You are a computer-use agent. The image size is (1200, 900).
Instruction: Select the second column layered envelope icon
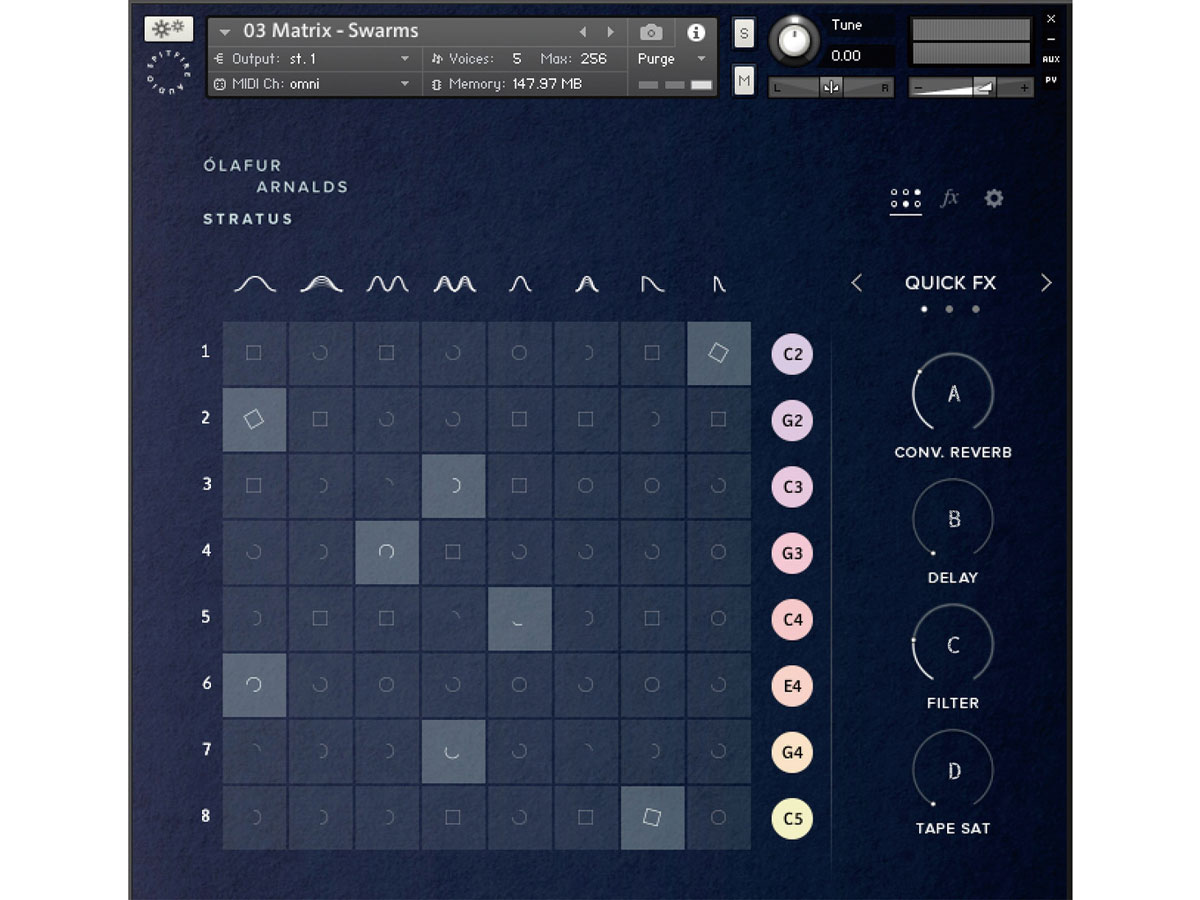point(321,285)
